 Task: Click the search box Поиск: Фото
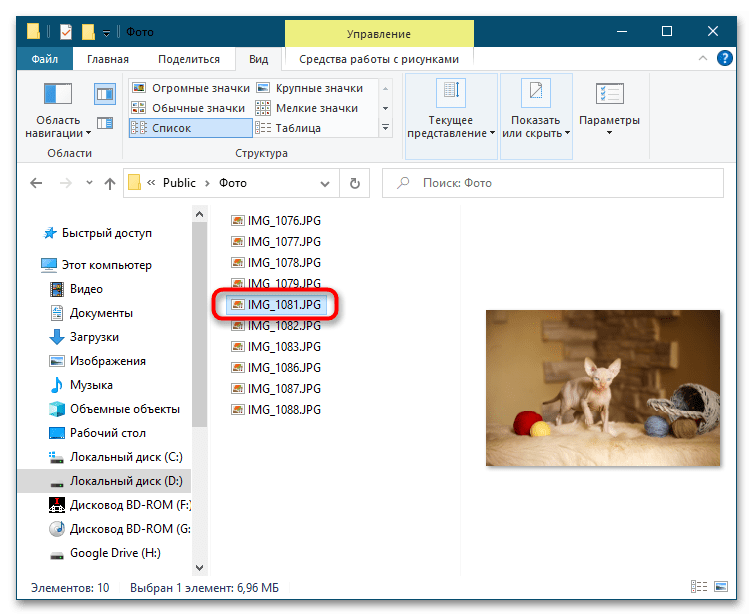point(553,183)
